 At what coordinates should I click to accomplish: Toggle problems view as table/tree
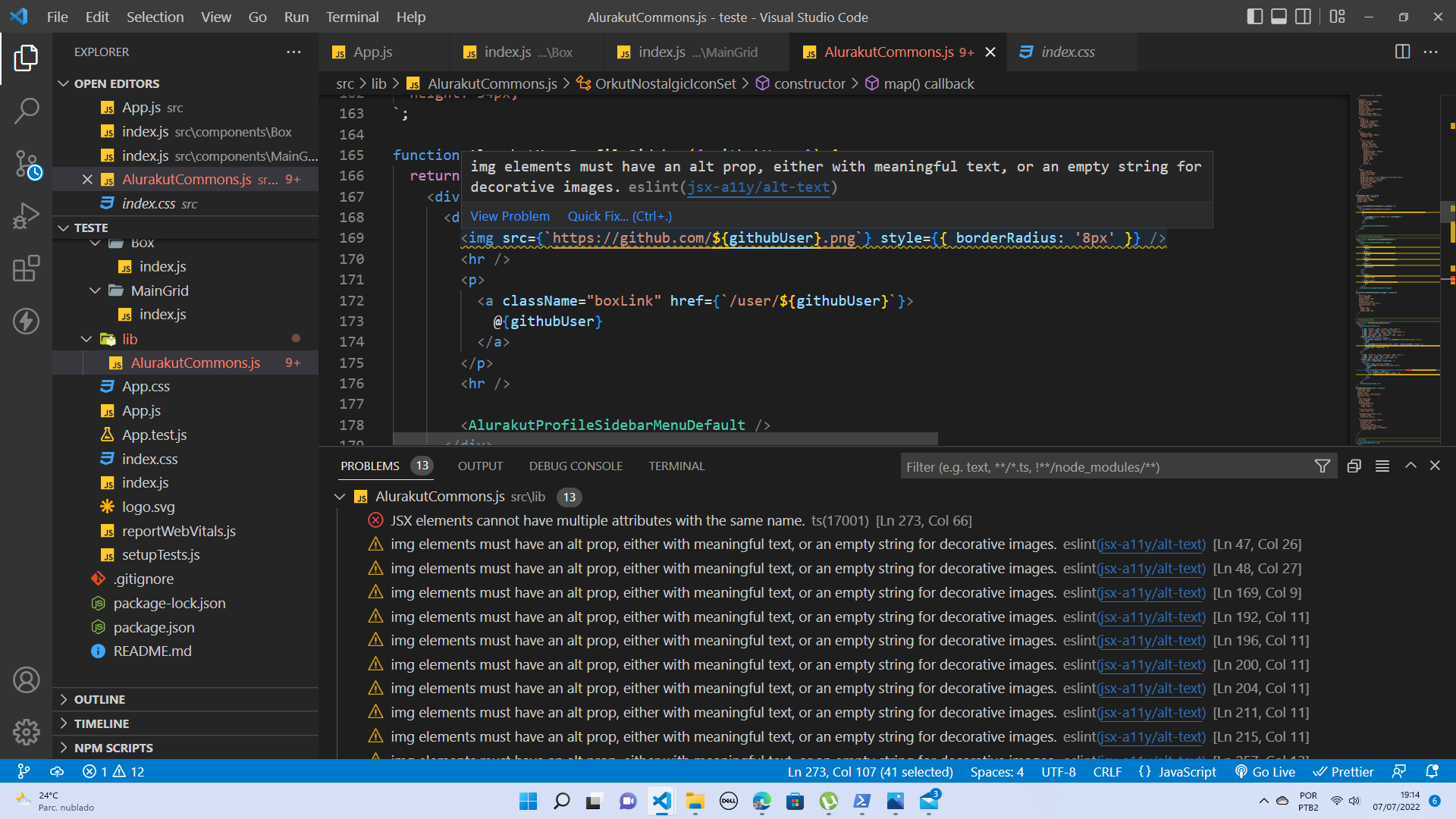click(x=1382, y=466)
